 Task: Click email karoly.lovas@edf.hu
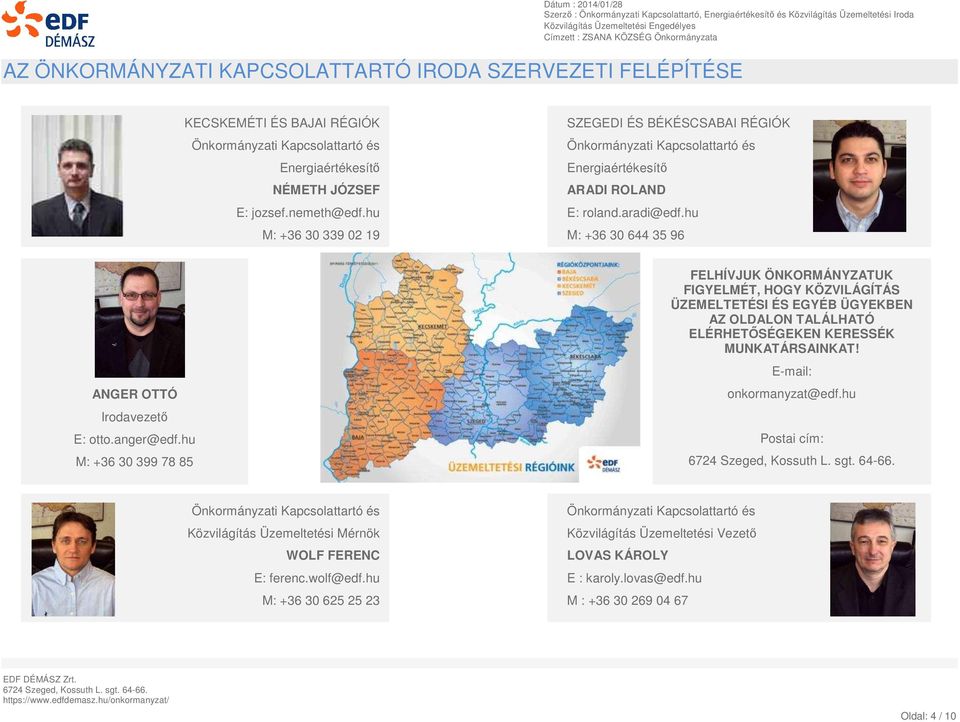[x=643, y=578]
